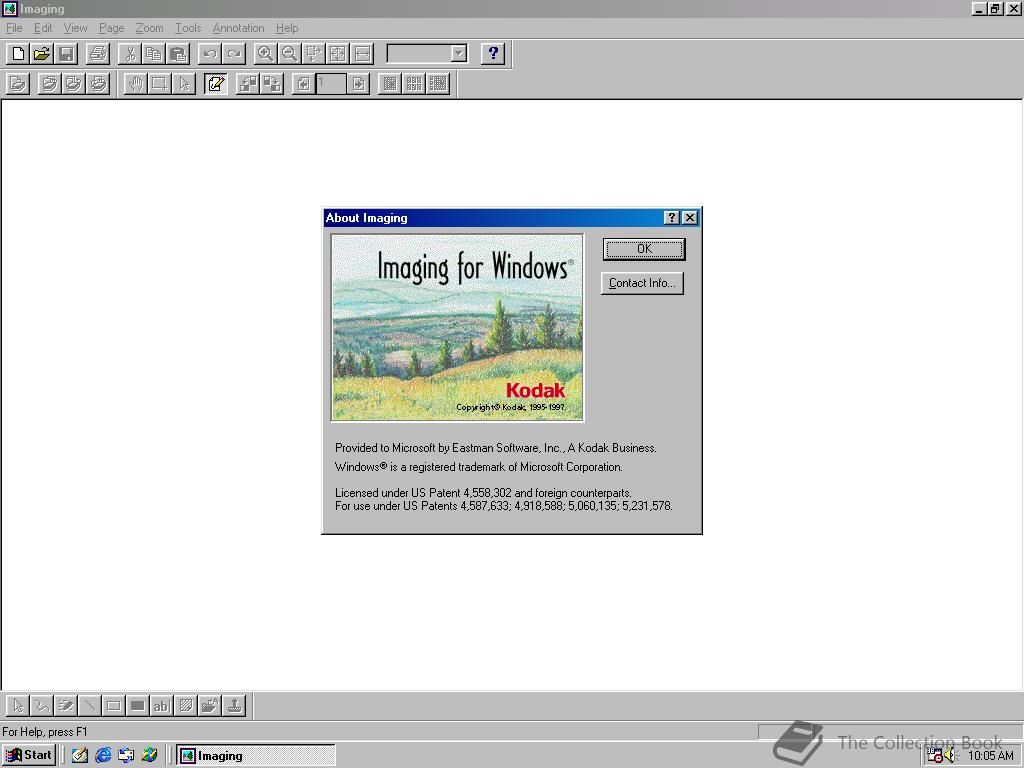The width and height of the screenshot is (1024, 768).
Task: Select the Zoom to Selection icon
Action: pyautogui.click(x=313, y=54)
